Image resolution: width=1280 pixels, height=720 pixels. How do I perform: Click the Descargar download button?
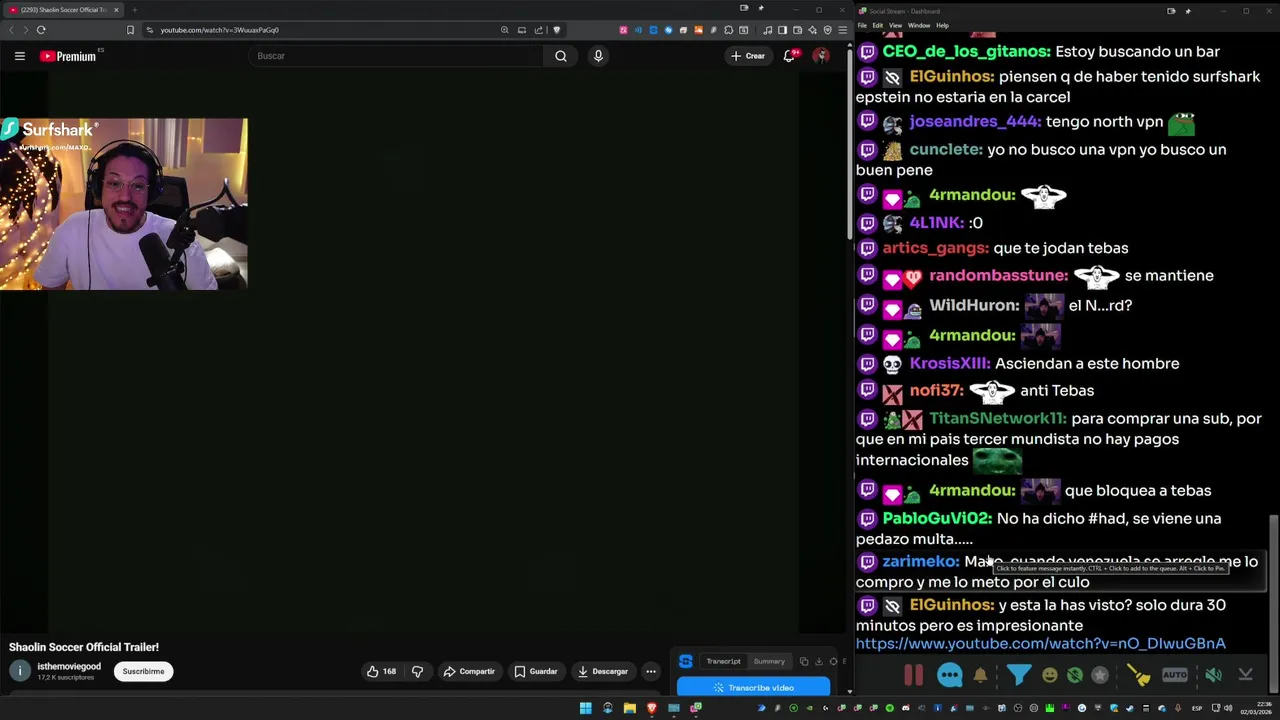click(x=603, y=671)
